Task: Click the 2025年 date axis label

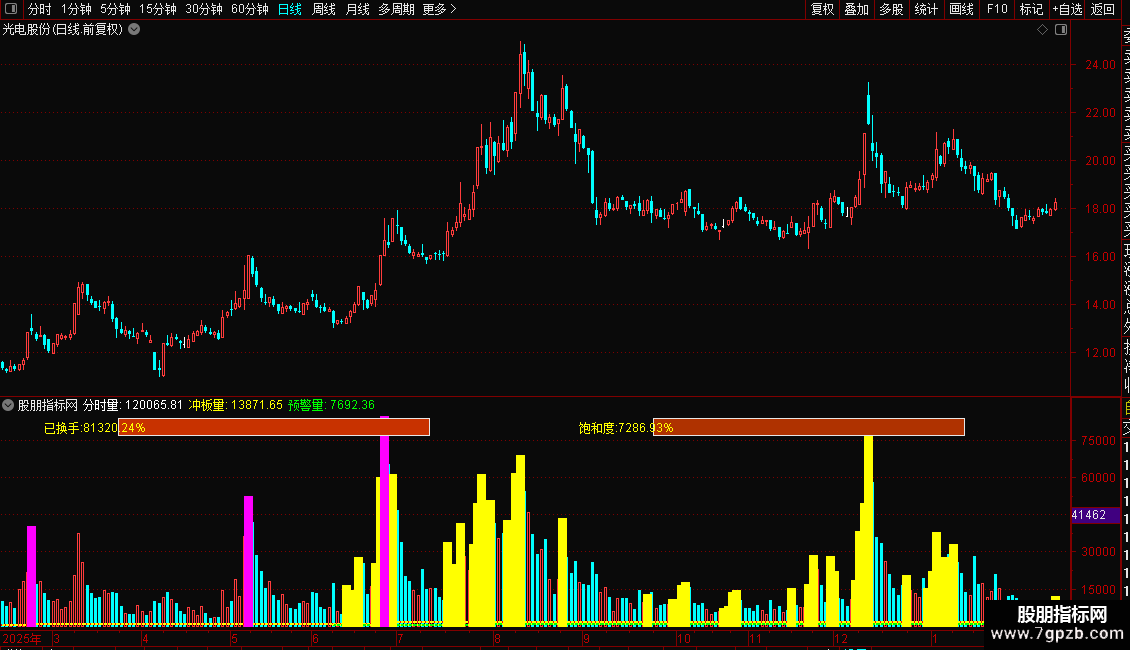Action: click(22, 638)
